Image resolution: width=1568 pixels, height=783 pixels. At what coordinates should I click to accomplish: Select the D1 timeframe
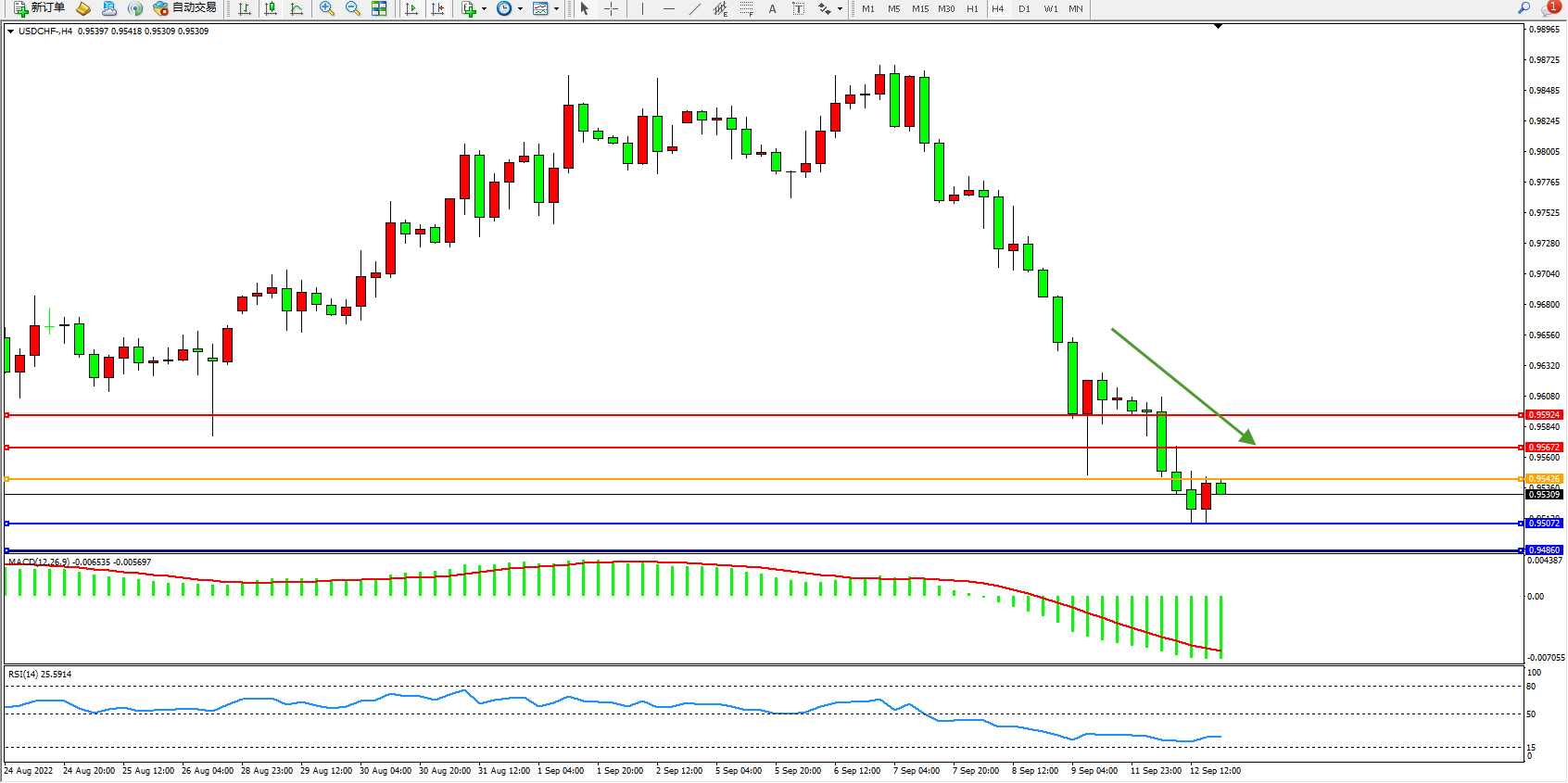click(1024, 8)
